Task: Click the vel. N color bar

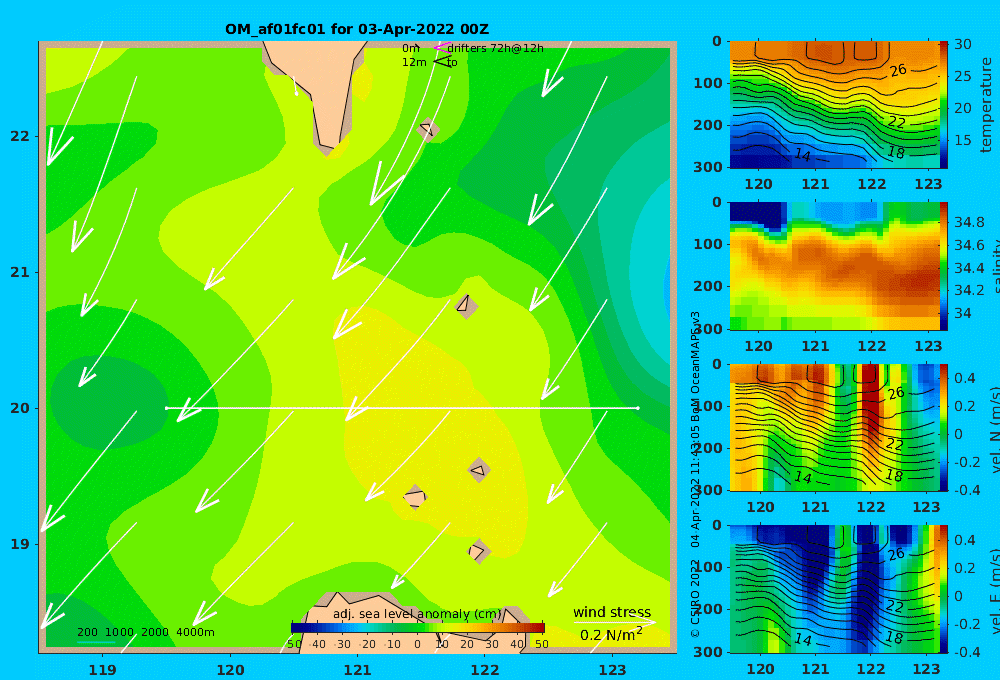Action: pyautogui.click(x=943, y=427)
